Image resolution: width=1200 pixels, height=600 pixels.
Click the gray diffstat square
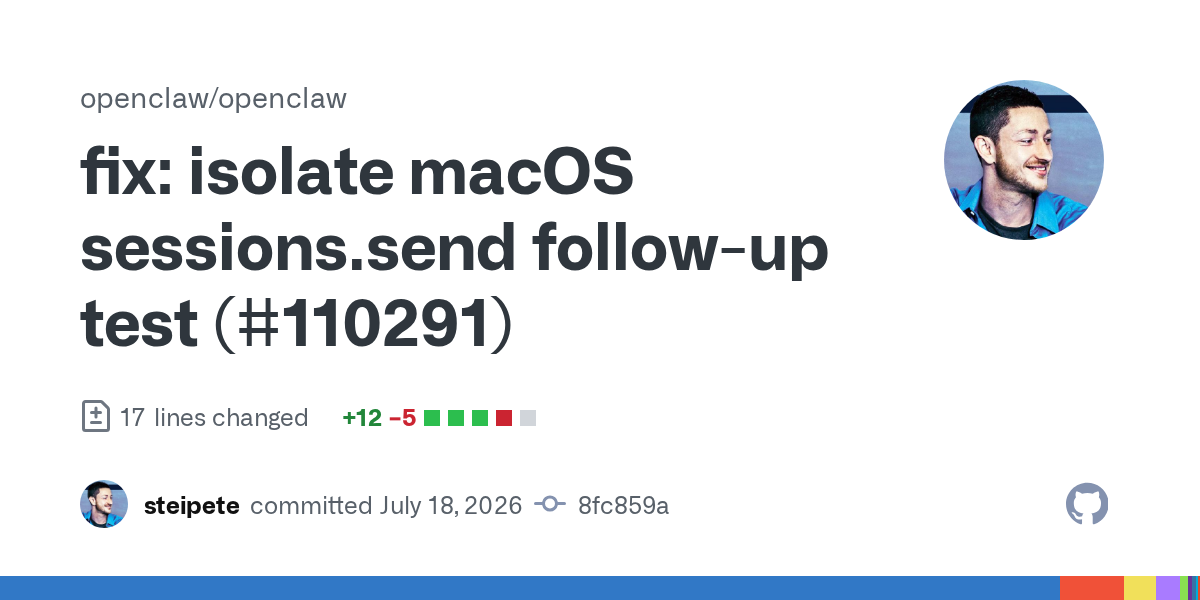528,418
